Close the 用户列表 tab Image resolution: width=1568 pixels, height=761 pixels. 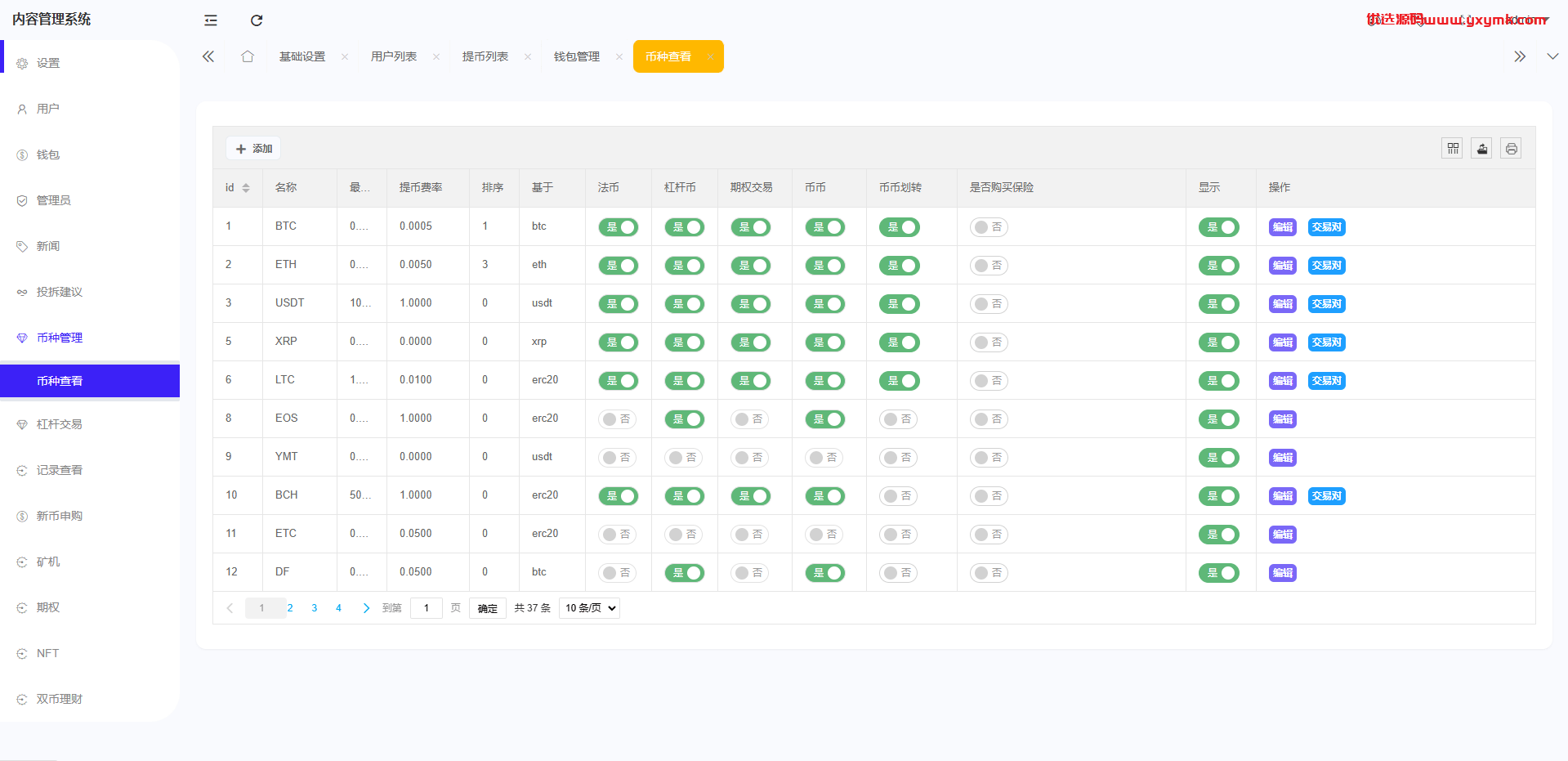coord(436,56)
